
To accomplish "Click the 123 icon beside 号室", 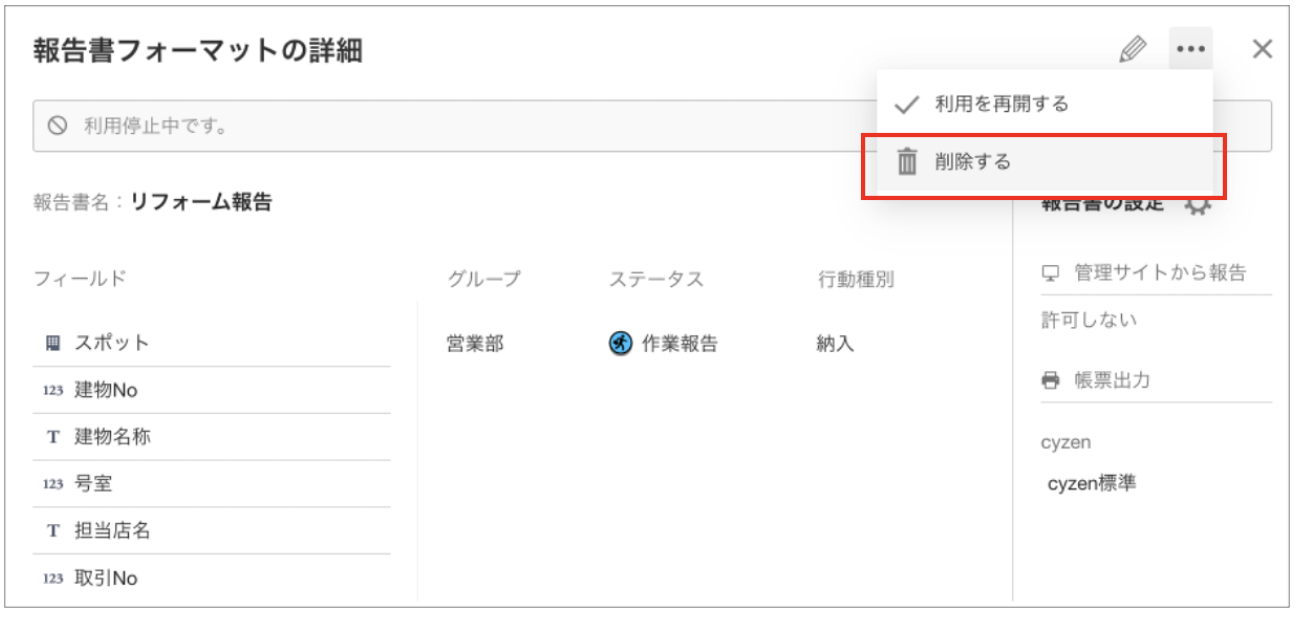I will (53, 484).
